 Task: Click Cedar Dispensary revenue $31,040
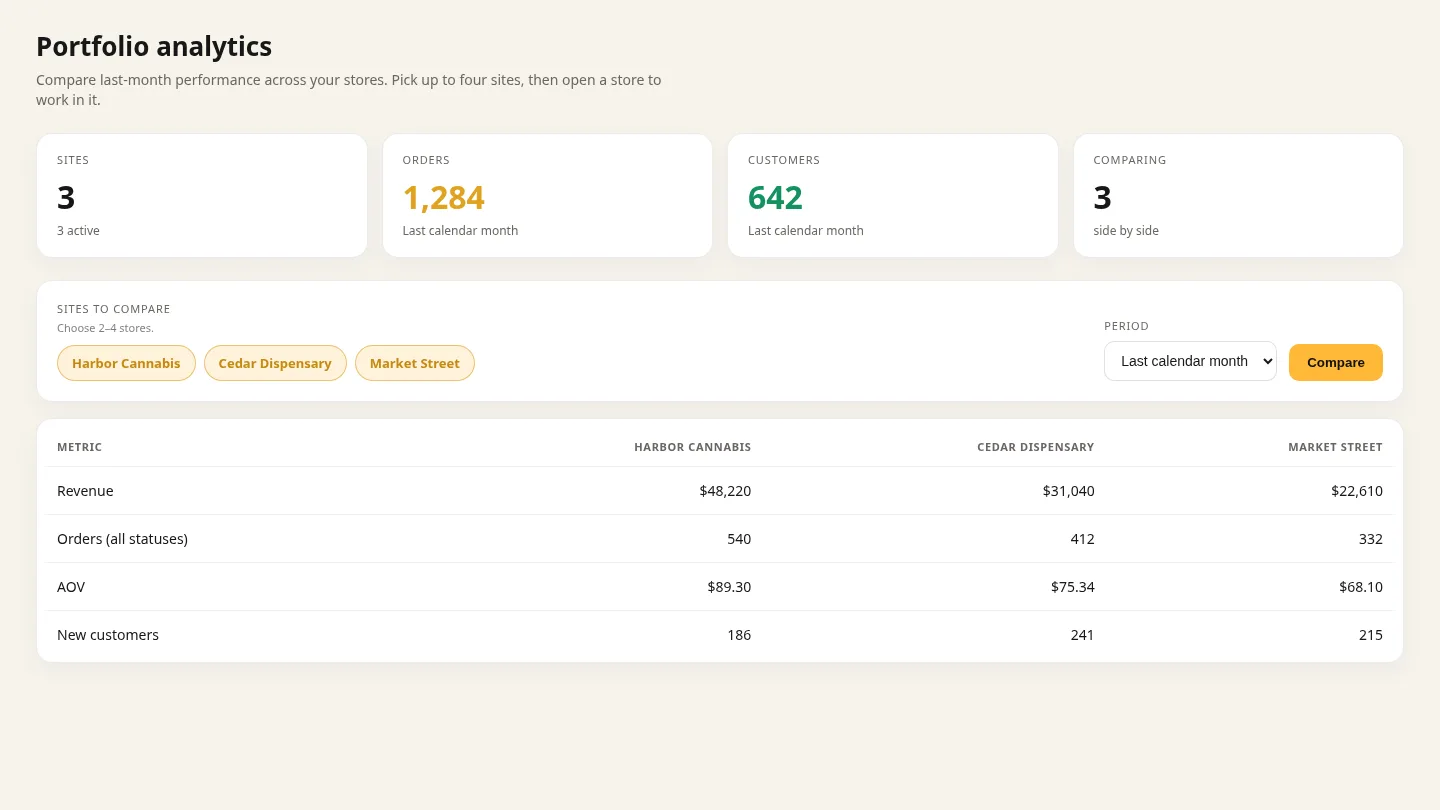(x=1068, y=491)
